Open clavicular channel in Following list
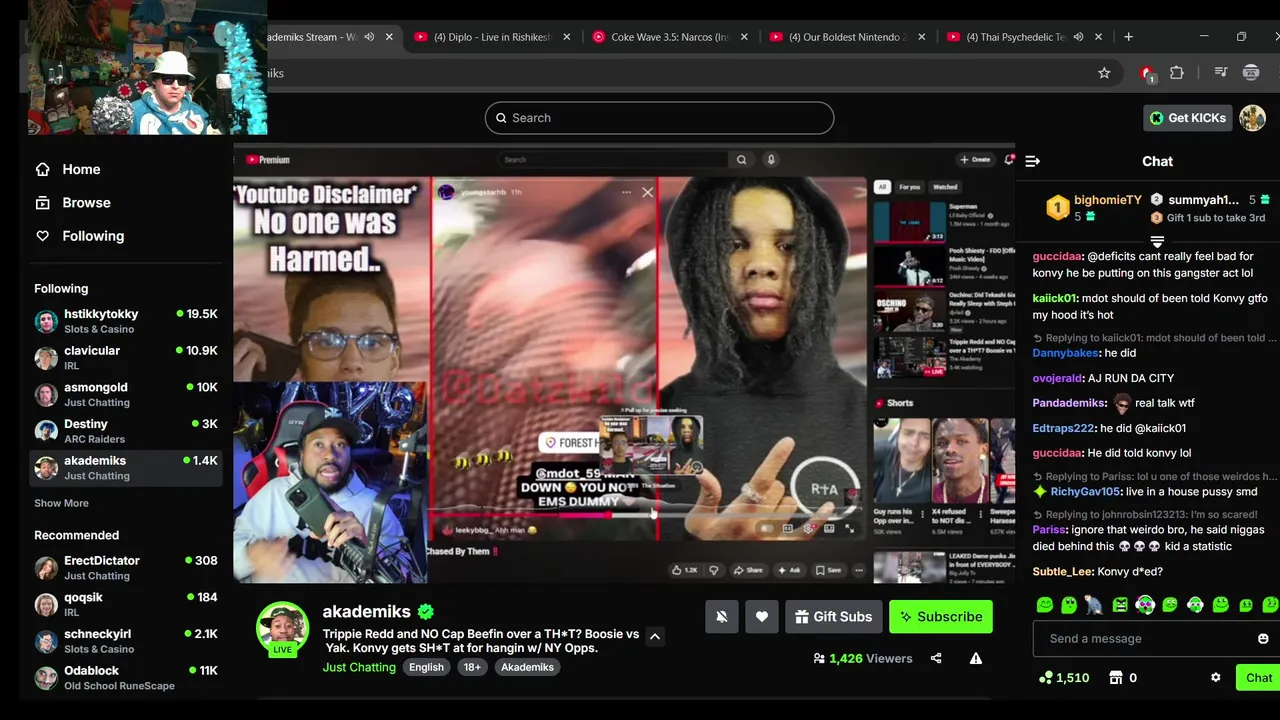 (x=126, y=358)
